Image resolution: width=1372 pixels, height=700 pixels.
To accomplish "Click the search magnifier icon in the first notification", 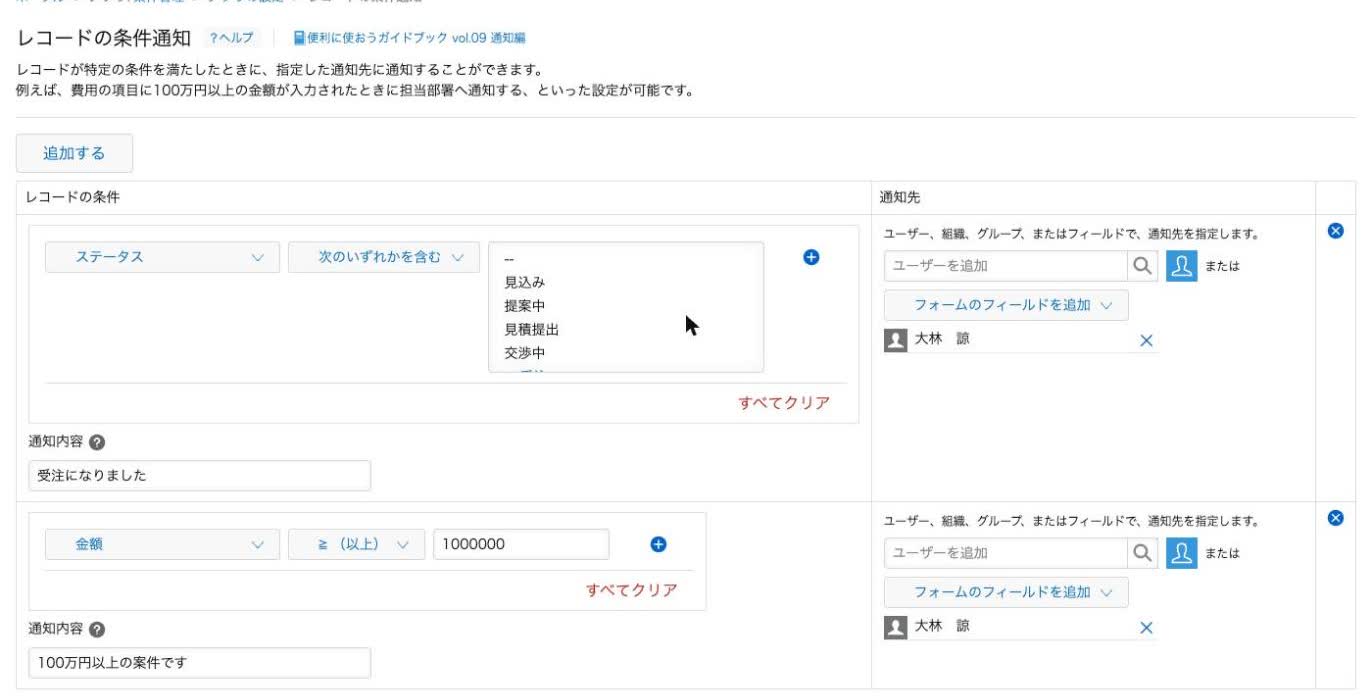I will coord(1142,266).
